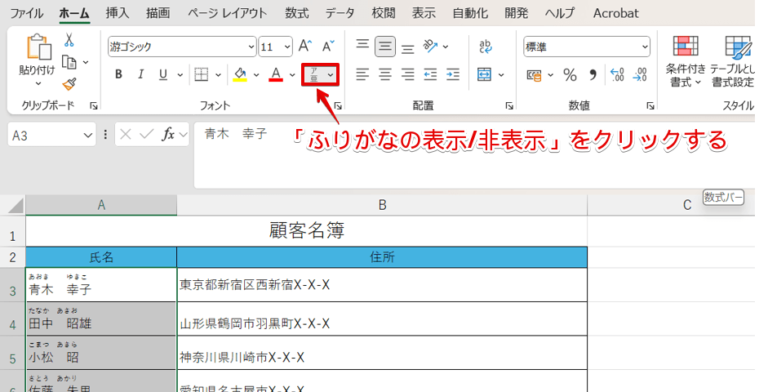Image resolution: width=768 pixels, height=392 pixels.
Task: Open the furigana options dropdown arrow
Action: click(x=331, y=75)
